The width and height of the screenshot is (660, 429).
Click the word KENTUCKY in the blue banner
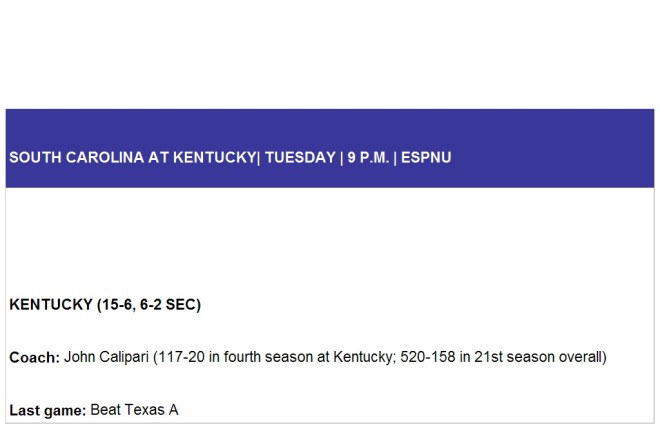(x=214, y=157)
